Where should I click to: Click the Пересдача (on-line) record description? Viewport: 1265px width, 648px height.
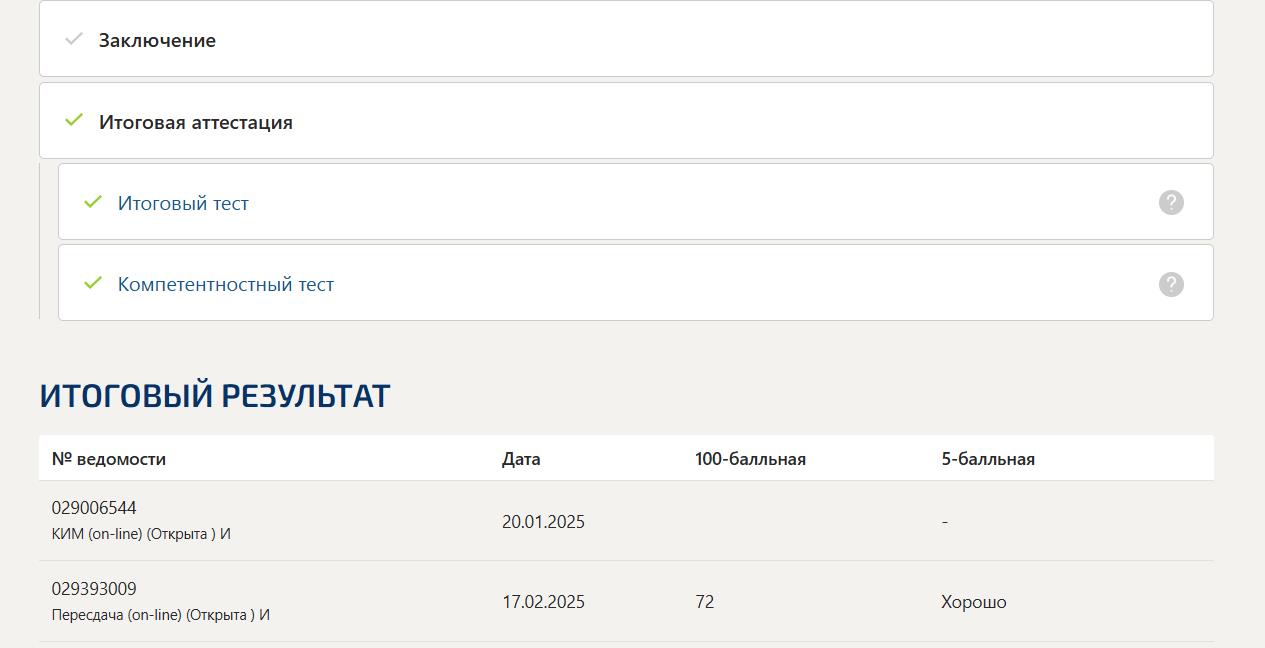point(161,615)
